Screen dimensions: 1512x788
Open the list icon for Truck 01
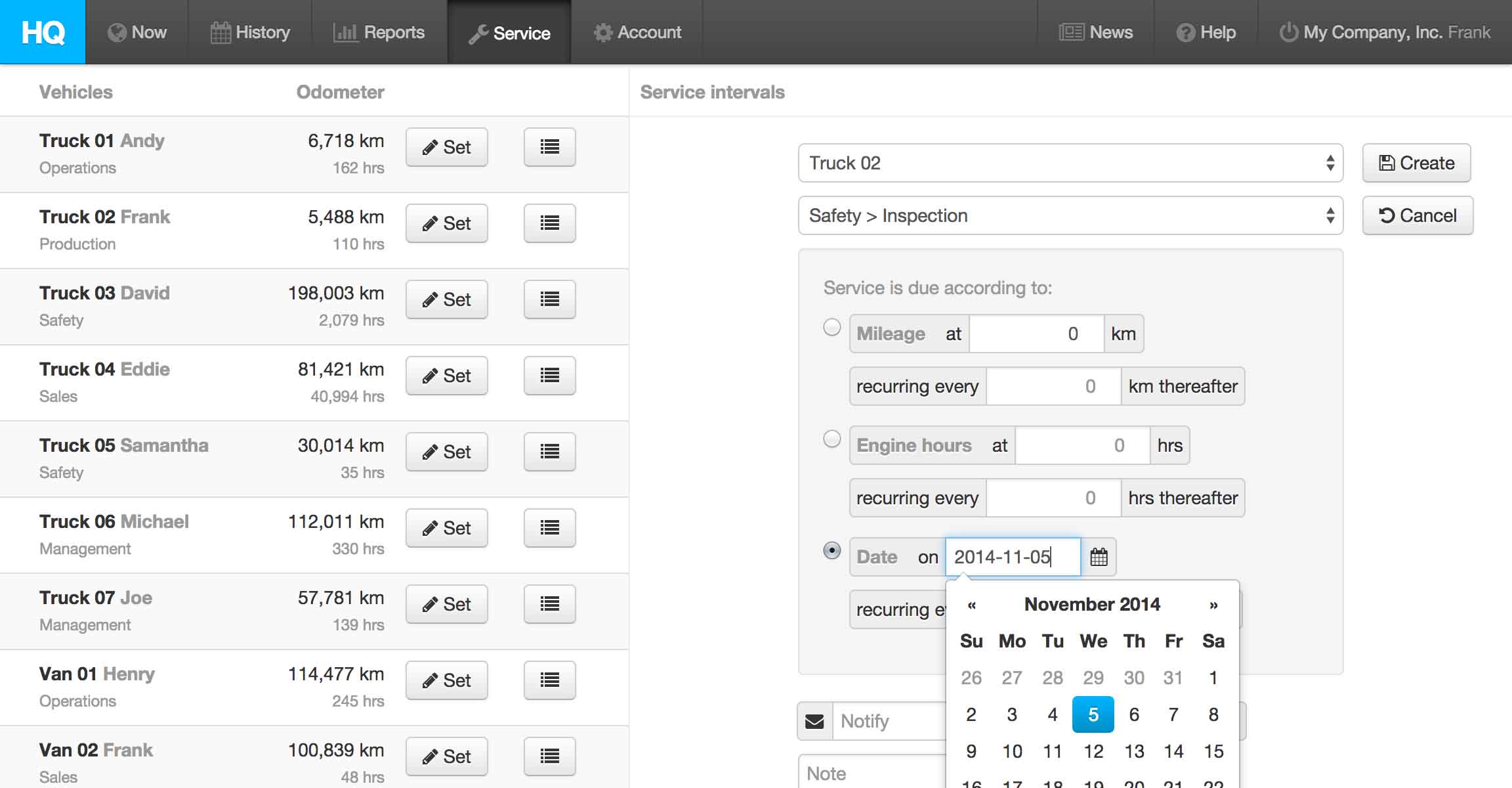549,147
